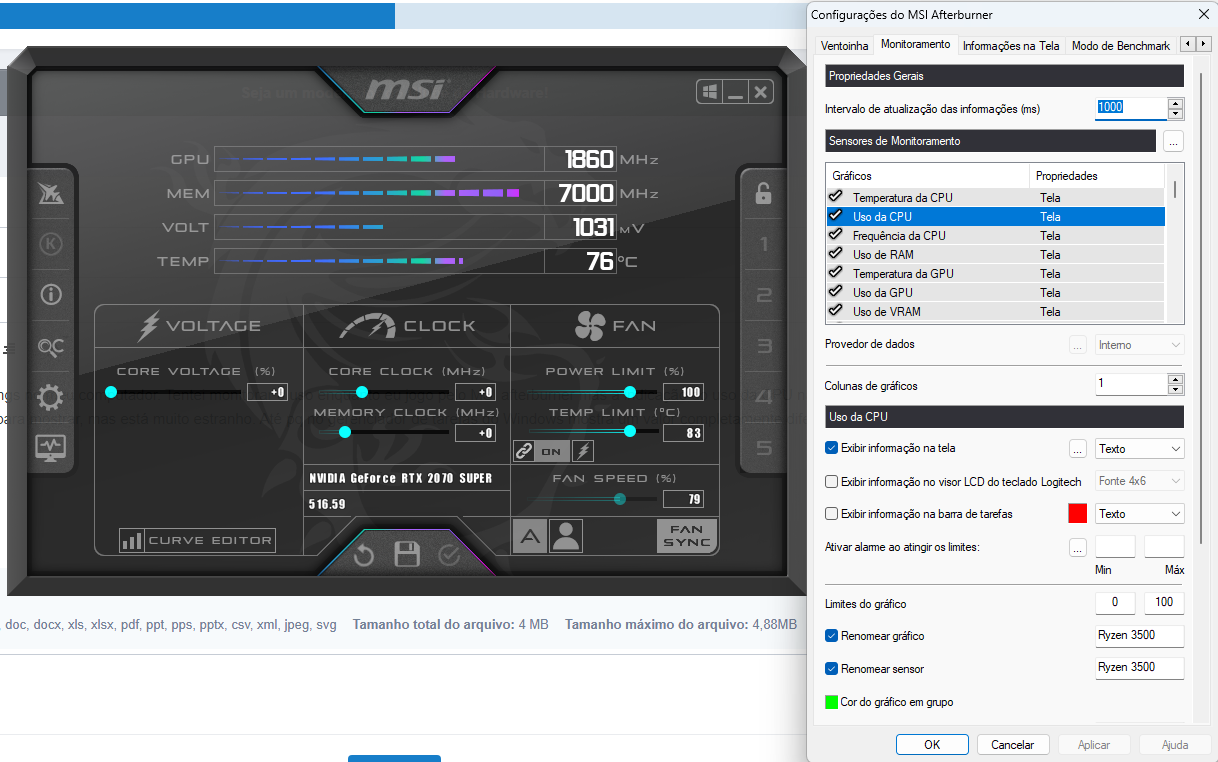Viewport: 1218px width, 762px height.
Task: Toggle Temperatura da GPU graph checkmark
Action: [835, 273]
